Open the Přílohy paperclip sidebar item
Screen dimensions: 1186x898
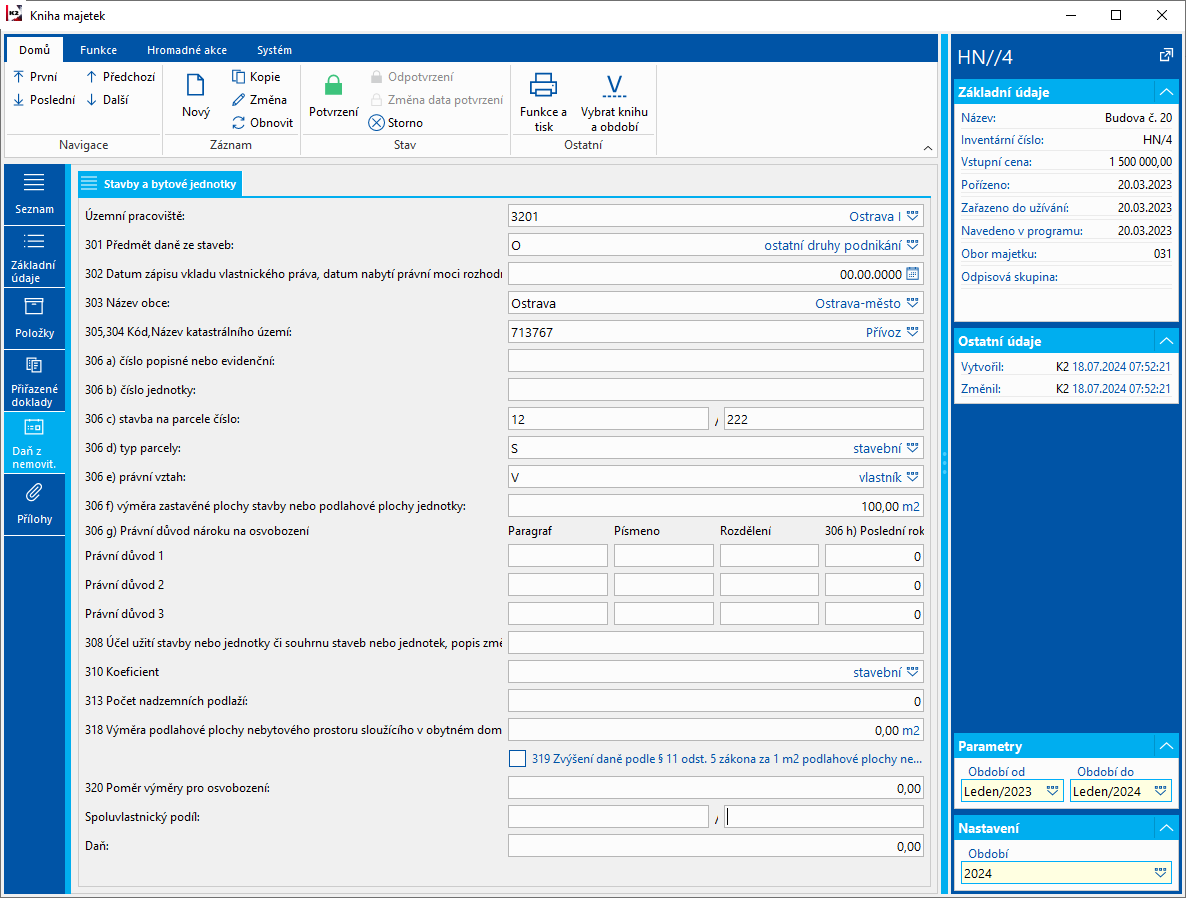tap(34, 503)
